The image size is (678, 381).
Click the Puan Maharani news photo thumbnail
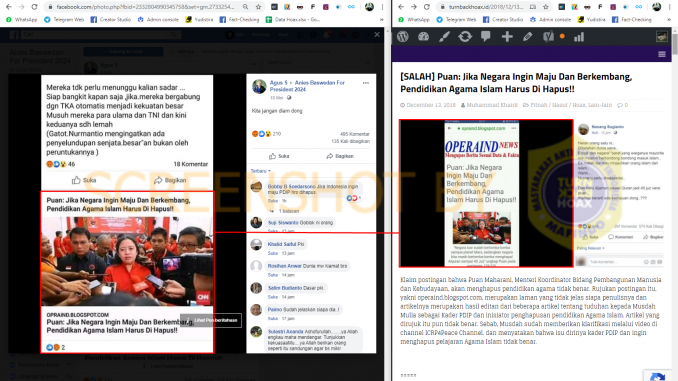(127, 261)
